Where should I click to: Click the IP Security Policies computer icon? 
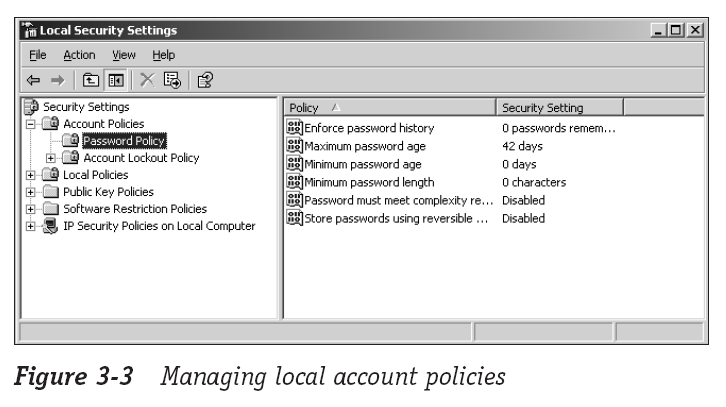tap(50, 226)
